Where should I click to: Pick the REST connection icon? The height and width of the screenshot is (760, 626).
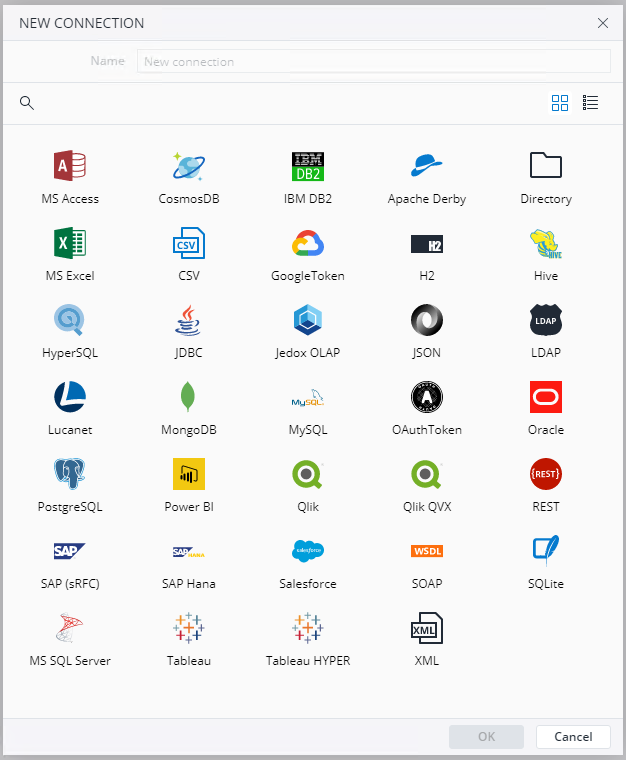pyautogui.click(x=546, y=474)
